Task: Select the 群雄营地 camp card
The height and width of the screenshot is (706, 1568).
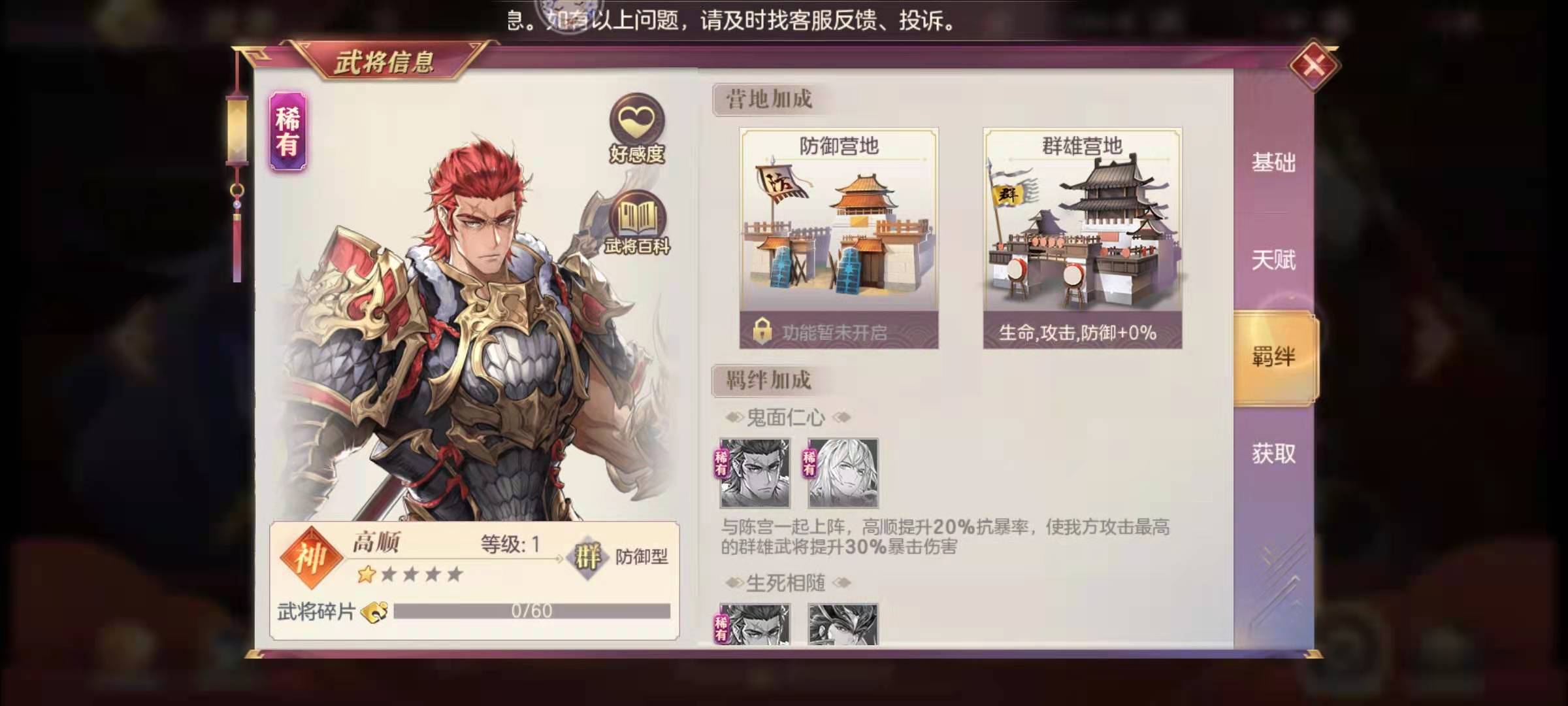Action: [1082, 238]
